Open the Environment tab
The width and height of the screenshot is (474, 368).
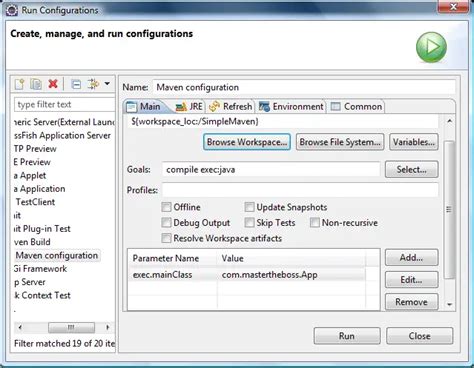click(x=291, y=107)
